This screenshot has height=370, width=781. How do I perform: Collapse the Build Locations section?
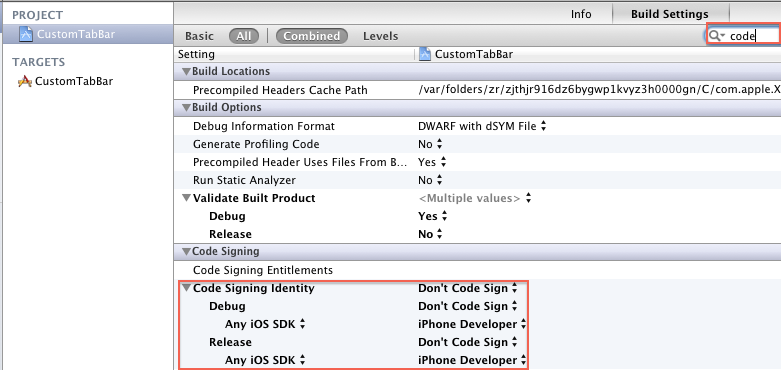186,71
